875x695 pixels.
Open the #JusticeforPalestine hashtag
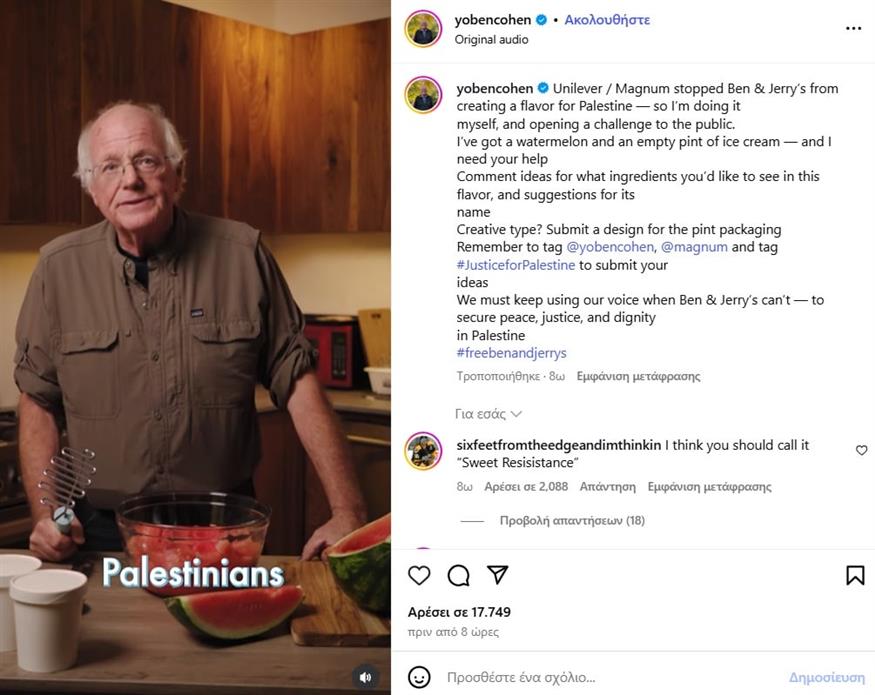coord(516,265)
